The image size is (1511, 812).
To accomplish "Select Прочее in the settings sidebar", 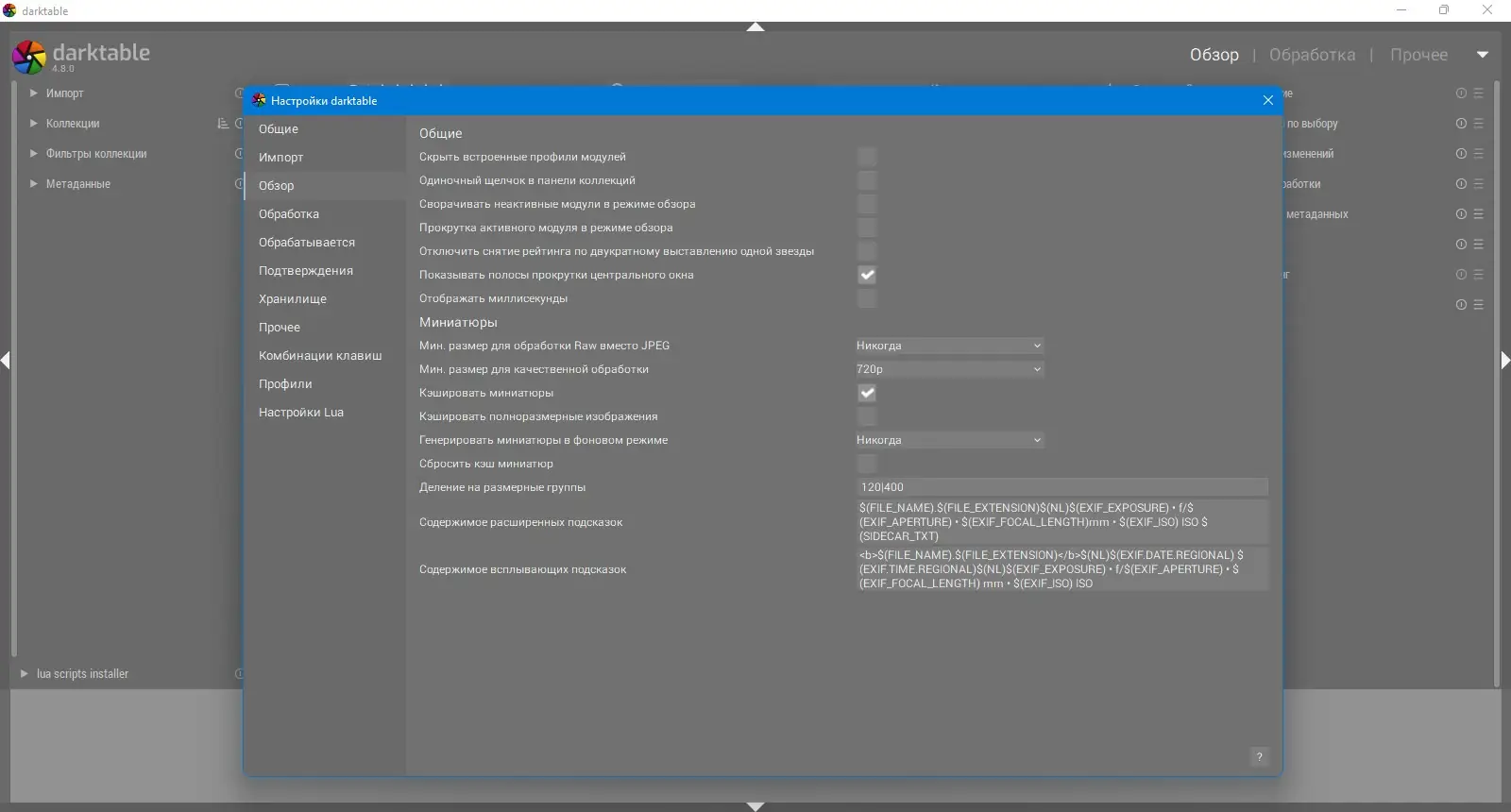I will 325,328.
